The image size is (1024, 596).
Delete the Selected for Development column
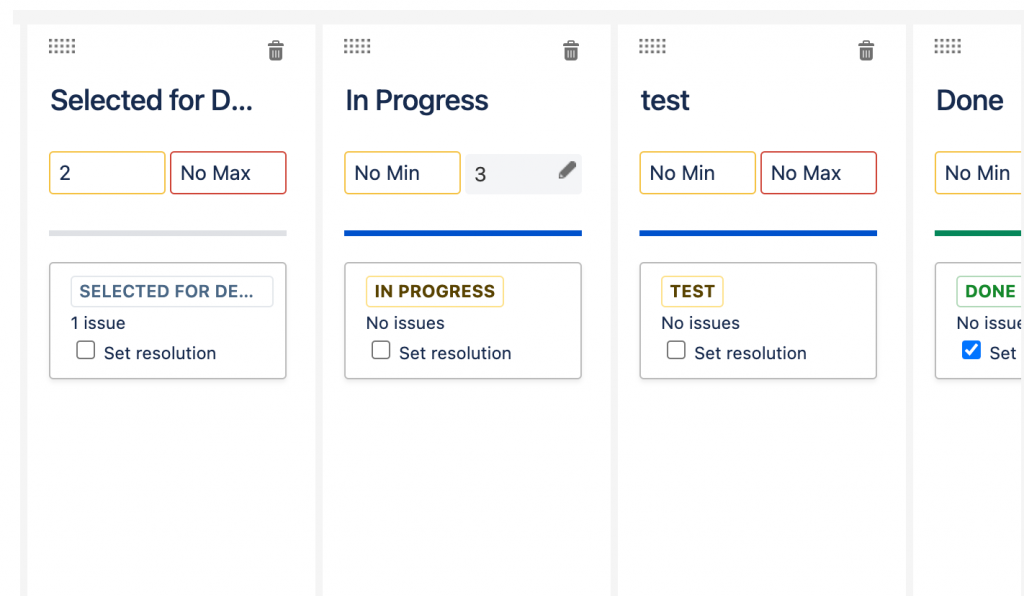click(x=276, y=51)
